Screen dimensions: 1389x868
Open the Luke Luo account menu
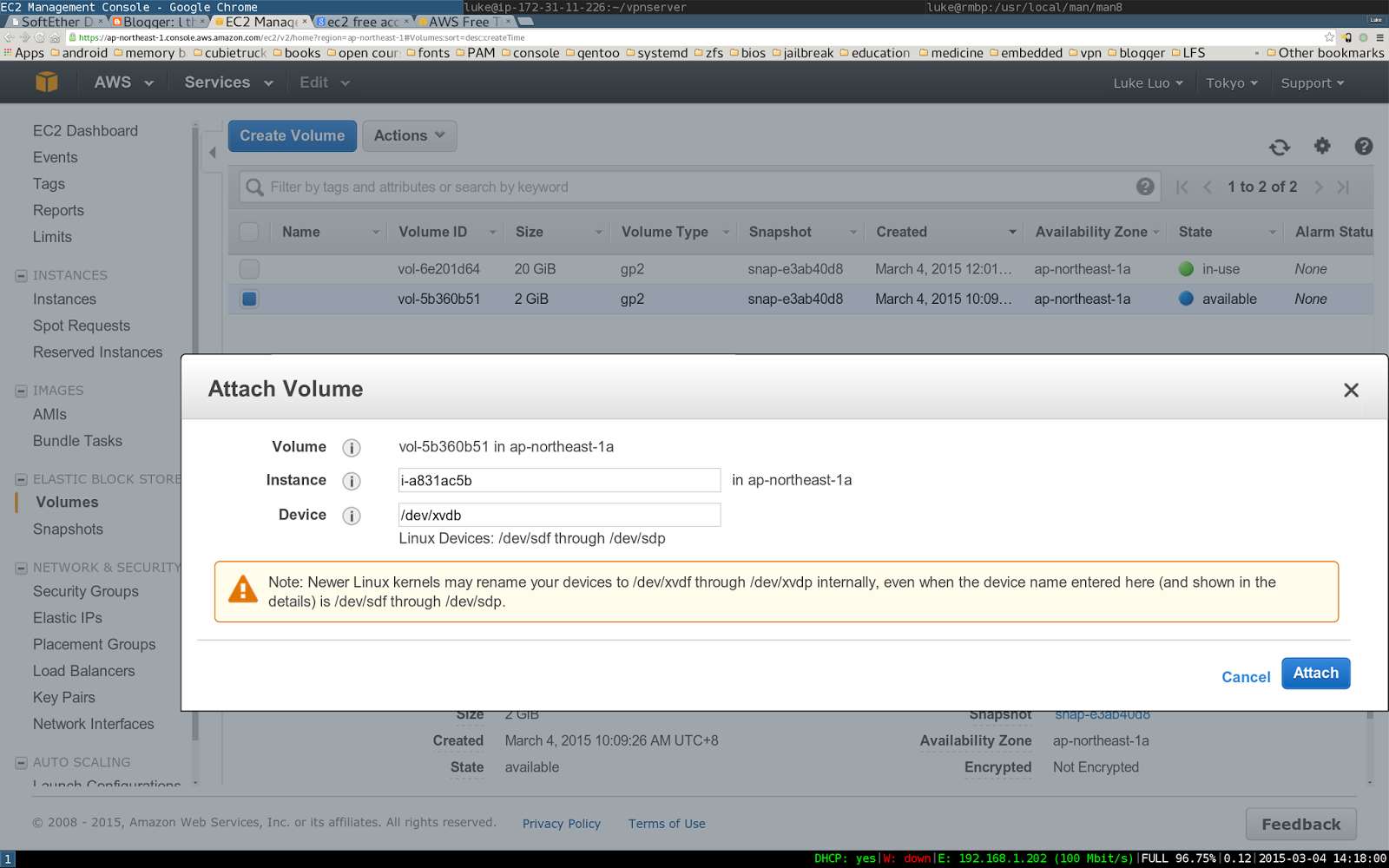tap(1148, 83)
